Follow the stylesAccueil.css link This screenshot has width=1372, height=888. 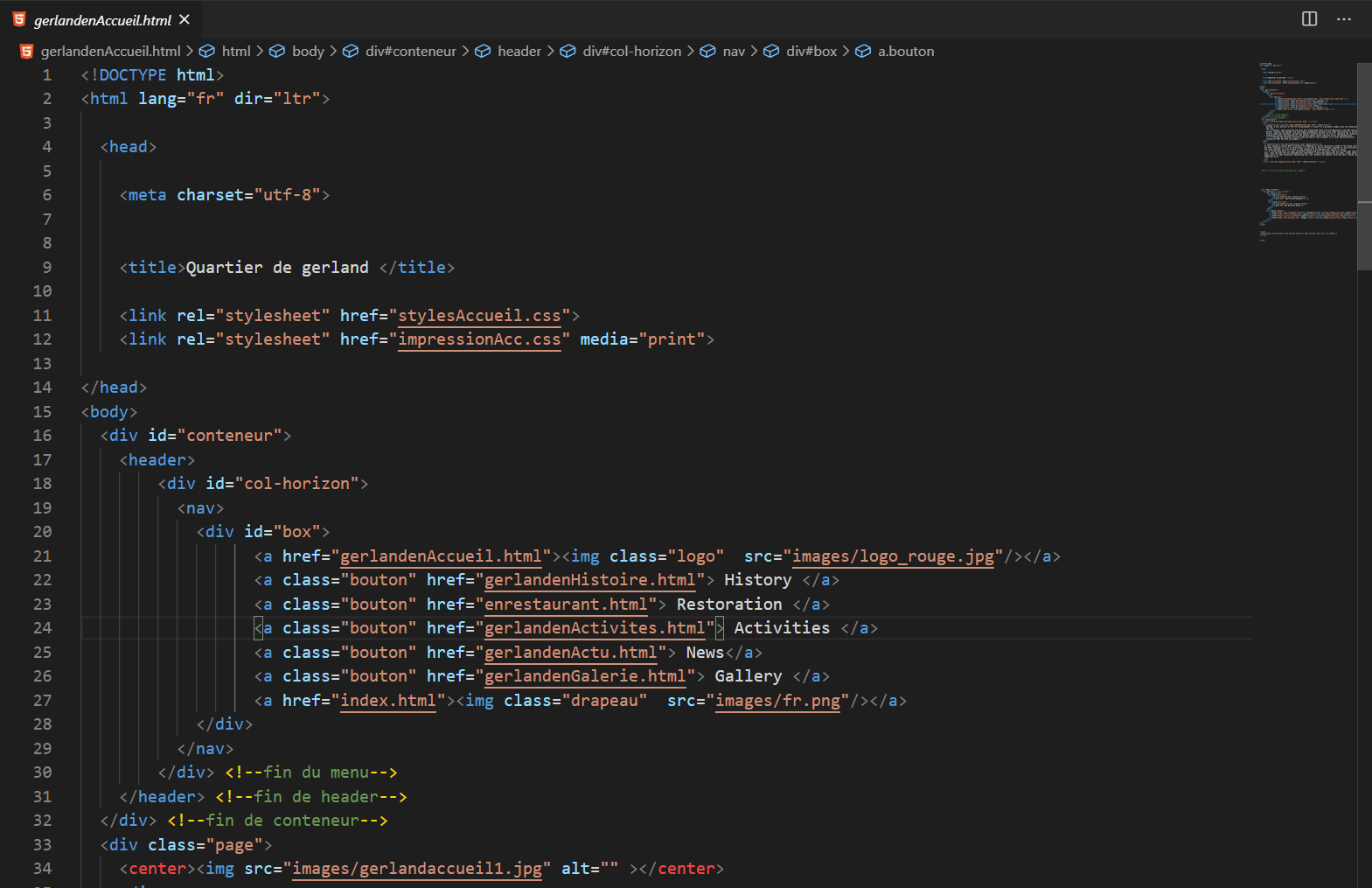pyautogui.click(x=479, y=315)
